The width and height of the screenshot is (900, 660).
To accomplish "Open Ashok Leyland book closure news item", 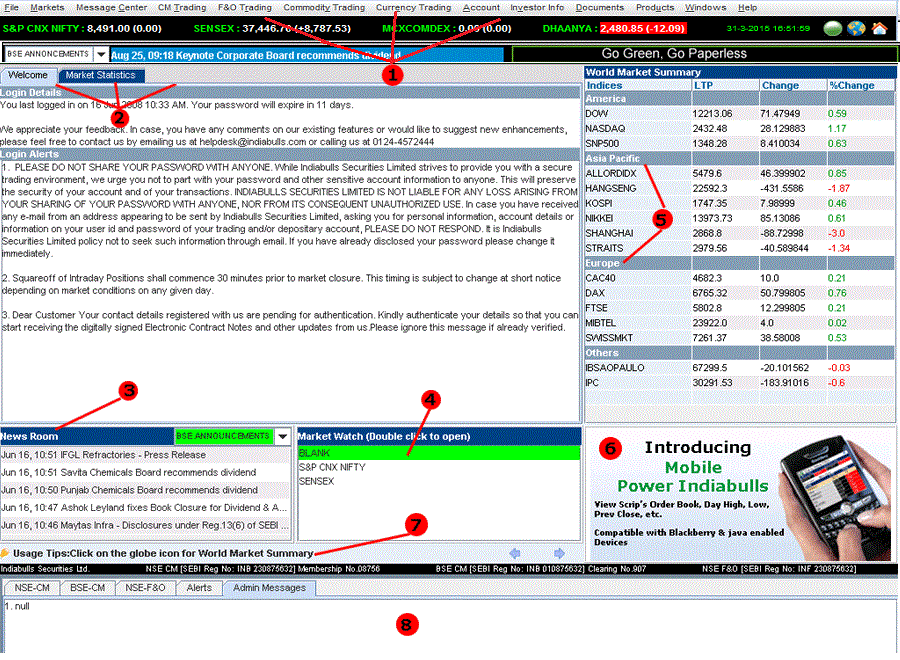I will click(144, 508).
